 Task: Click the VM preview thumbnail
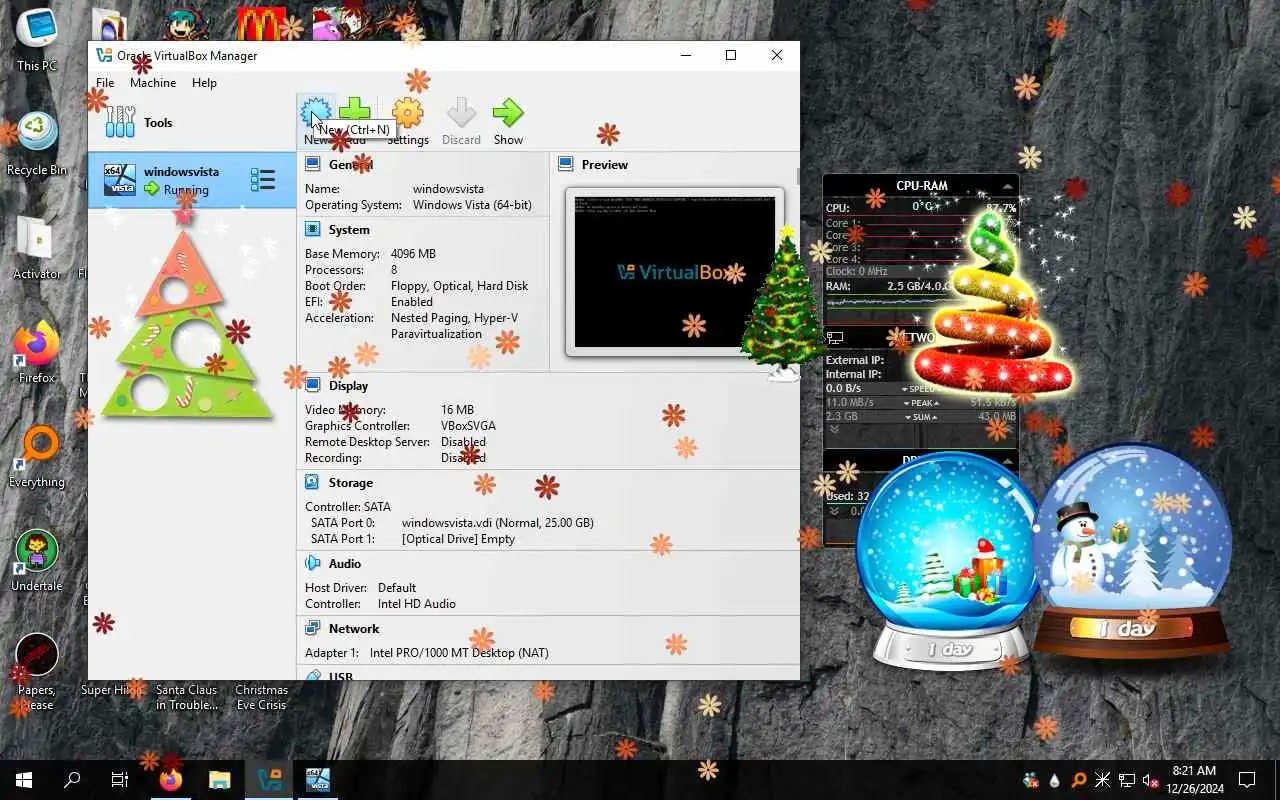(x=675, y=272)
